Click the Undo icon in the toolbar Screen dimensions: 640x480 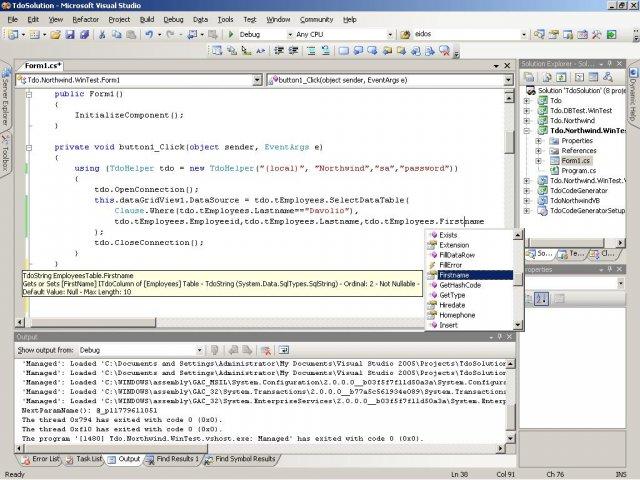148,34
